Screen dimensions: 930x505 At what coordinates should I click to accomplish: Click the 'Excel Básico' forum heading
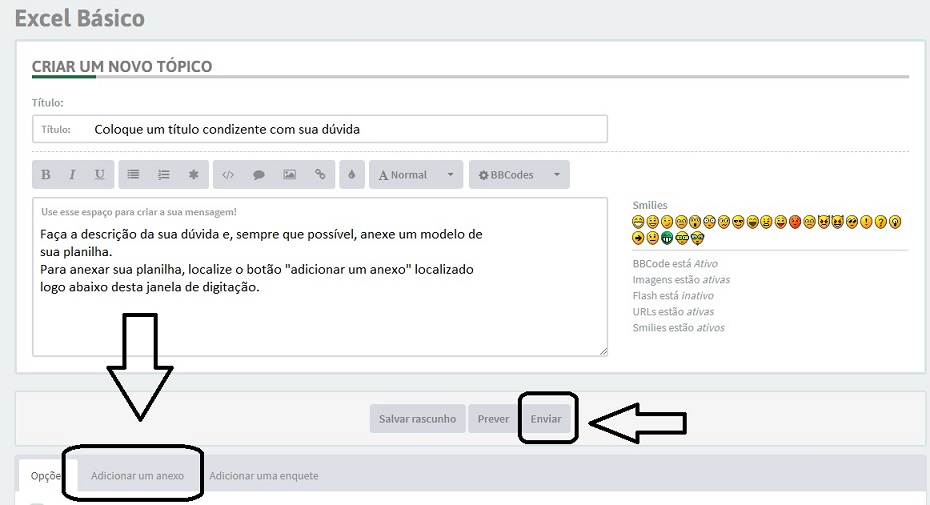tap(79, 18)
